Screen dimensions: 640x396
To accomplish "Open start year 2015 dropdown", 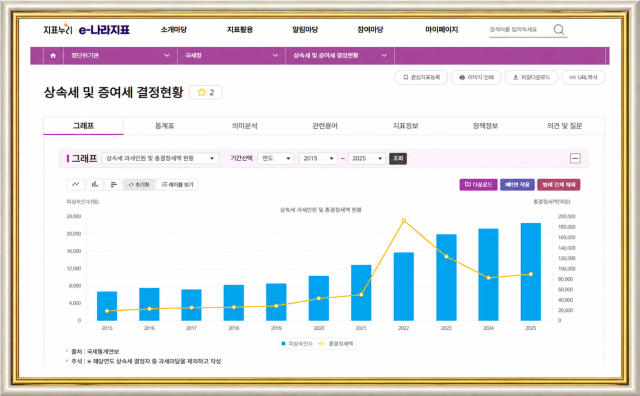I will [318, 158].
